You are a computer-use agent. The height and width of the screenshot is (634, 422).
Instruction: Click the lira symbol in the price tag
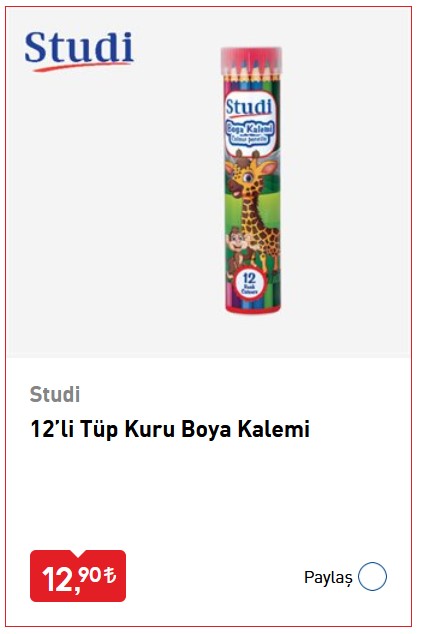tap(110, 574)
